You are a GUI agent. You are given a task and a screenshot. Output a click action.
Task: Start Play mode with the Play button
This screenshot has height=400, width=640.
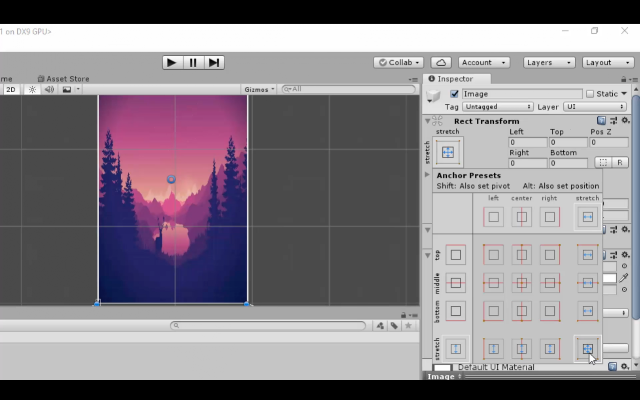pyautogui.click(x=172, y=62)
